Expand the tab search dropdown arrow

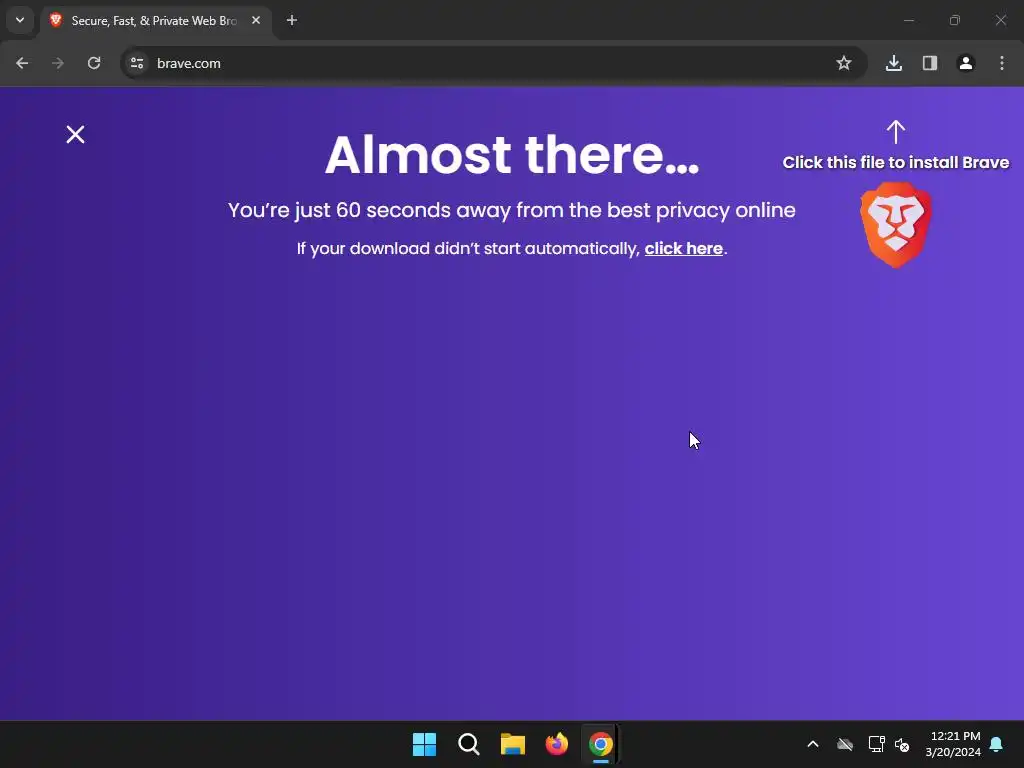click(x=20, y=20)
